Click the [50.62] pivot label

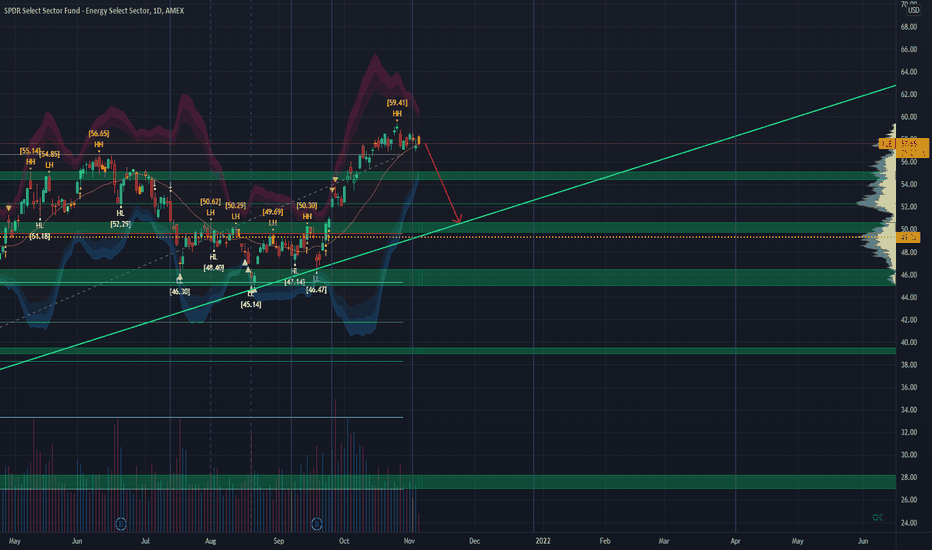(210, 202)
